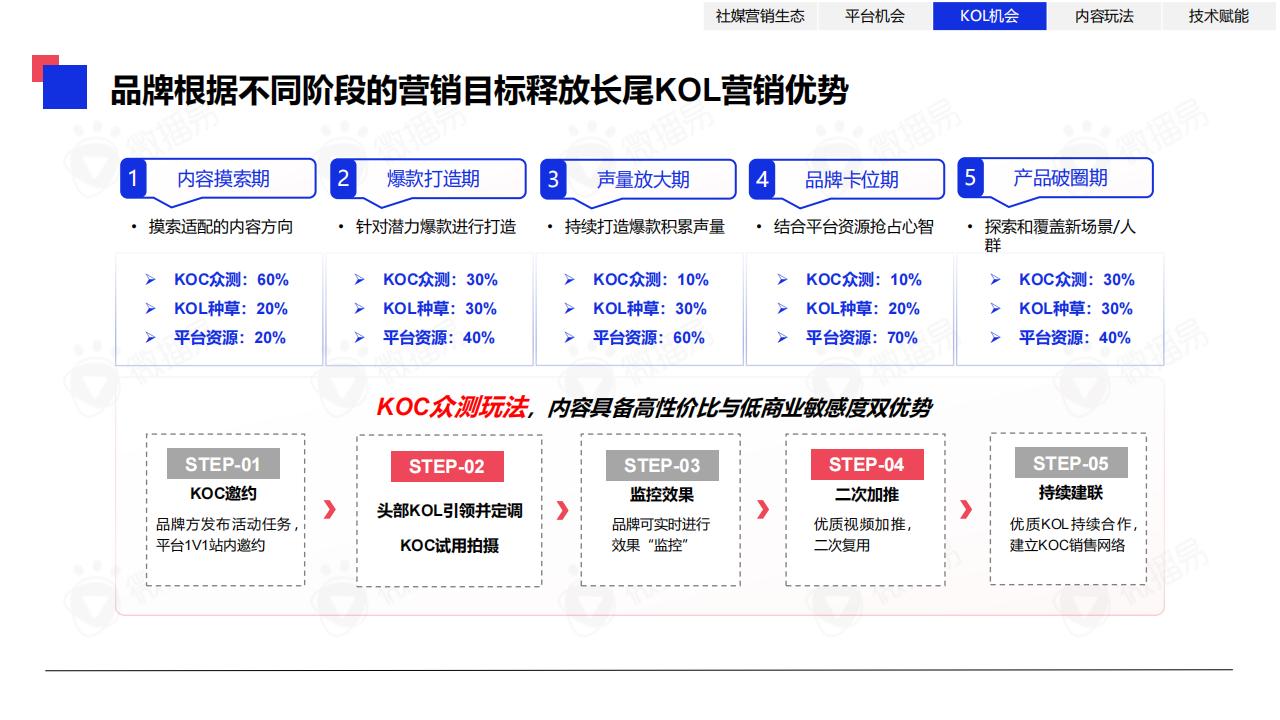Click the number 3 badge for 声量放大期

point(553,179)
